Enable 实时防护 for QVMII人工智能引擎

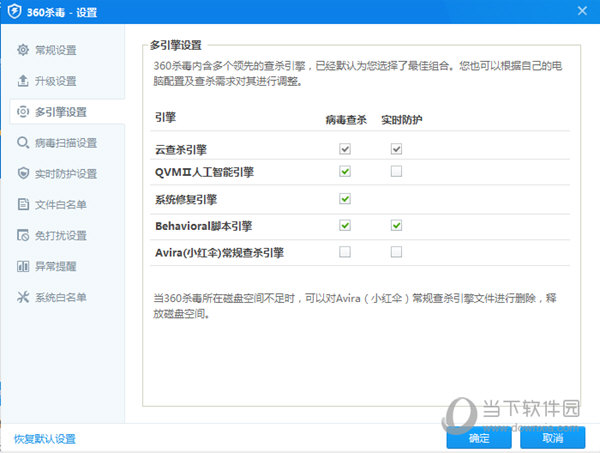click(396, 171)
